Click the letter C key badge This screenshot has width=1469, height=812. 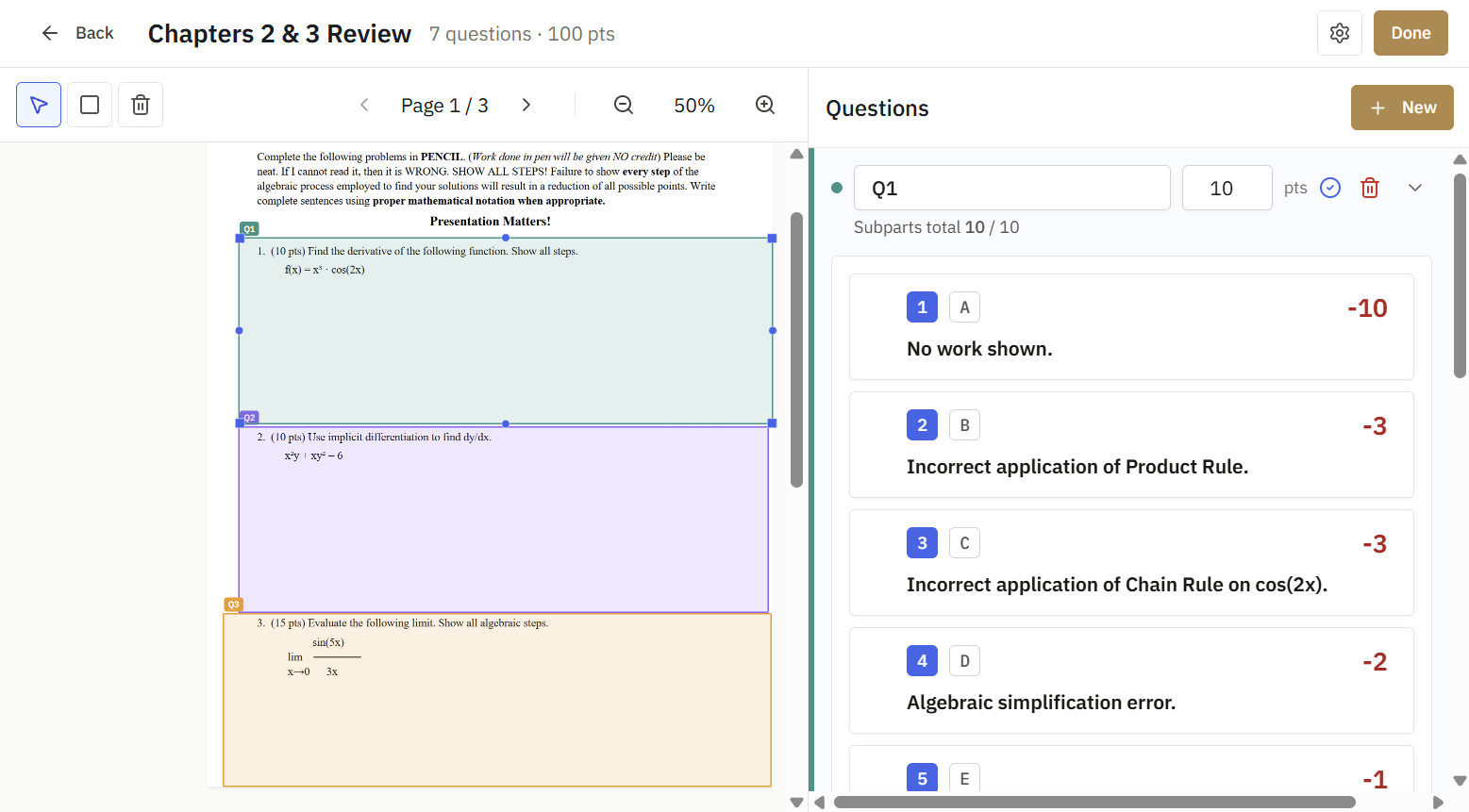[x=964, y=543]
